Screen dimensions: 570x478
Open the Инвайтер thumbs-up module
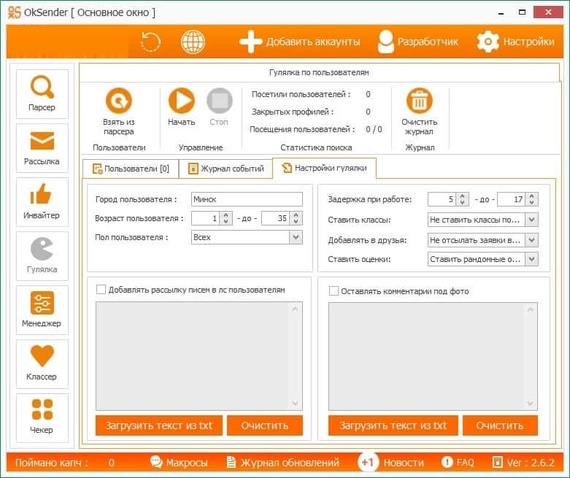tap(42, 202)
